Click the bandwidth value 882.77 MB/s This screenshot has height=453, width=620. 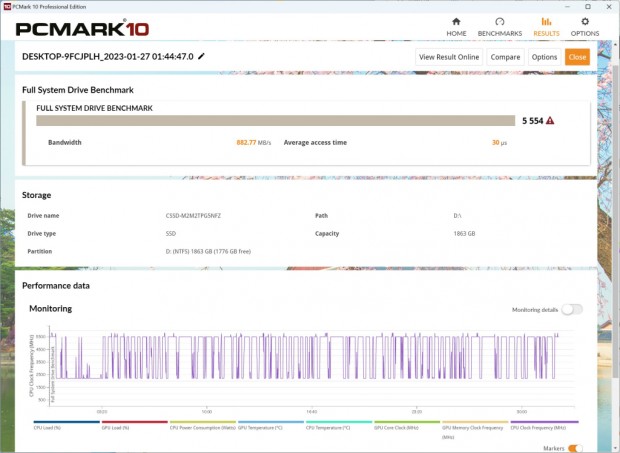click(x=253, y=142)
